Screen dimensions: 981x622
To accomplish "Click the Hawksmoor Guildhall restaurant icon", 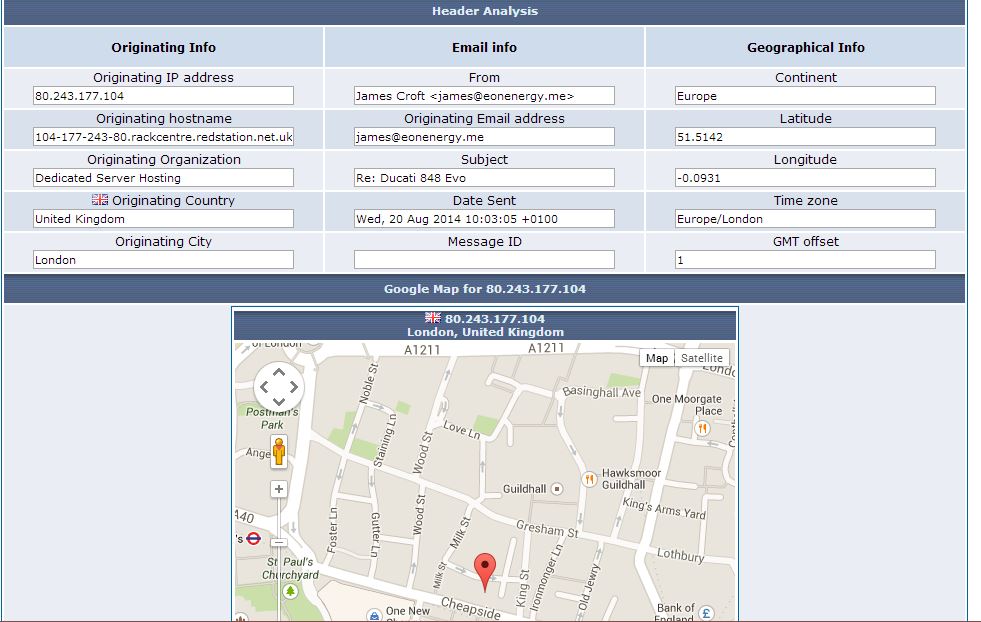I will click(590, 480).
